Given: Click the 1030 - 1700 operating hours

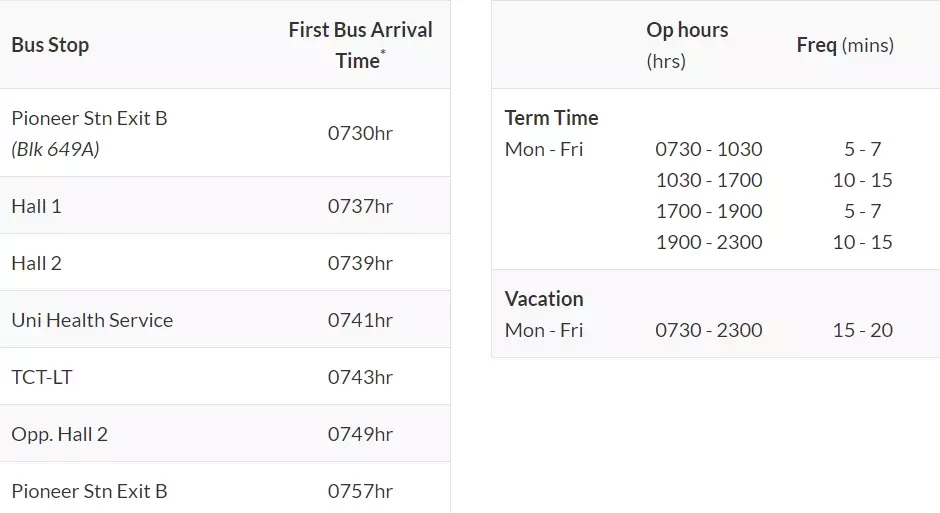Looking at the screenshot, I should (709, 180).
